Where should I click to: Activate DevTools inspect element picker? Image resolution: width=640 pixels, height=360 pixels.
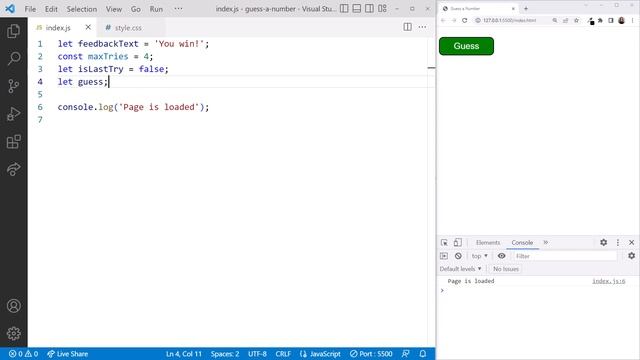pos(444,242)
